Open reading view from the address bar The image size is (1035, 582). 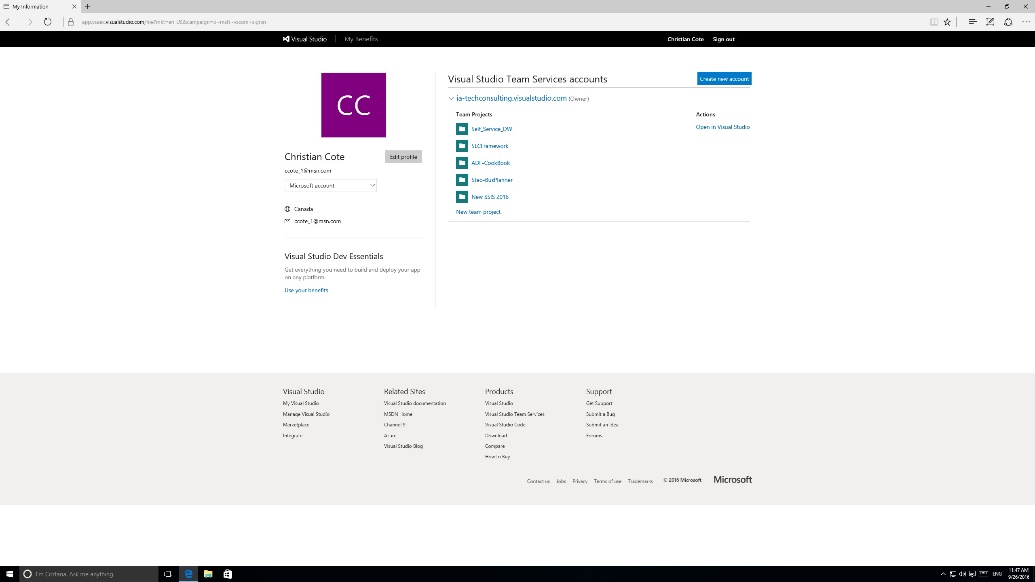(x=933, y=22)
